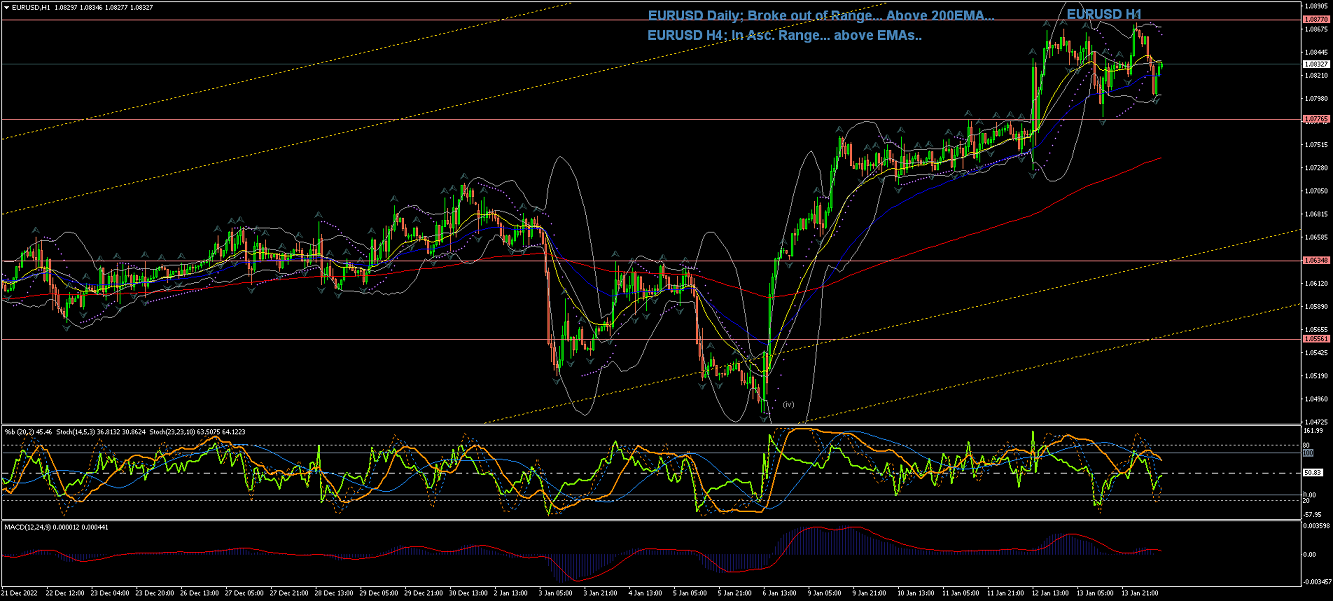Viewport: 1333px width, 601px height.
Task: Select the (iv) wave label on chart
Action: pos(788,404)
